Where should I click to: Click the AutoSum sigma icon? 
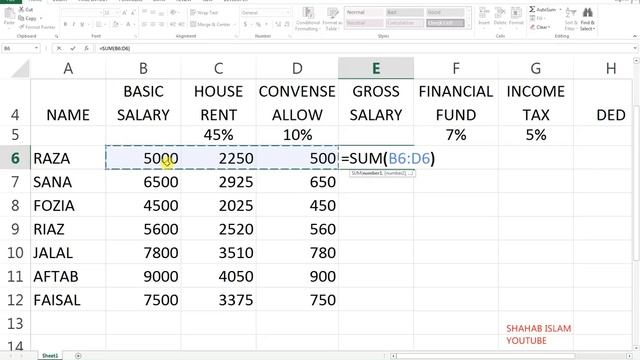pyautogui.click(x=532, y=9)
